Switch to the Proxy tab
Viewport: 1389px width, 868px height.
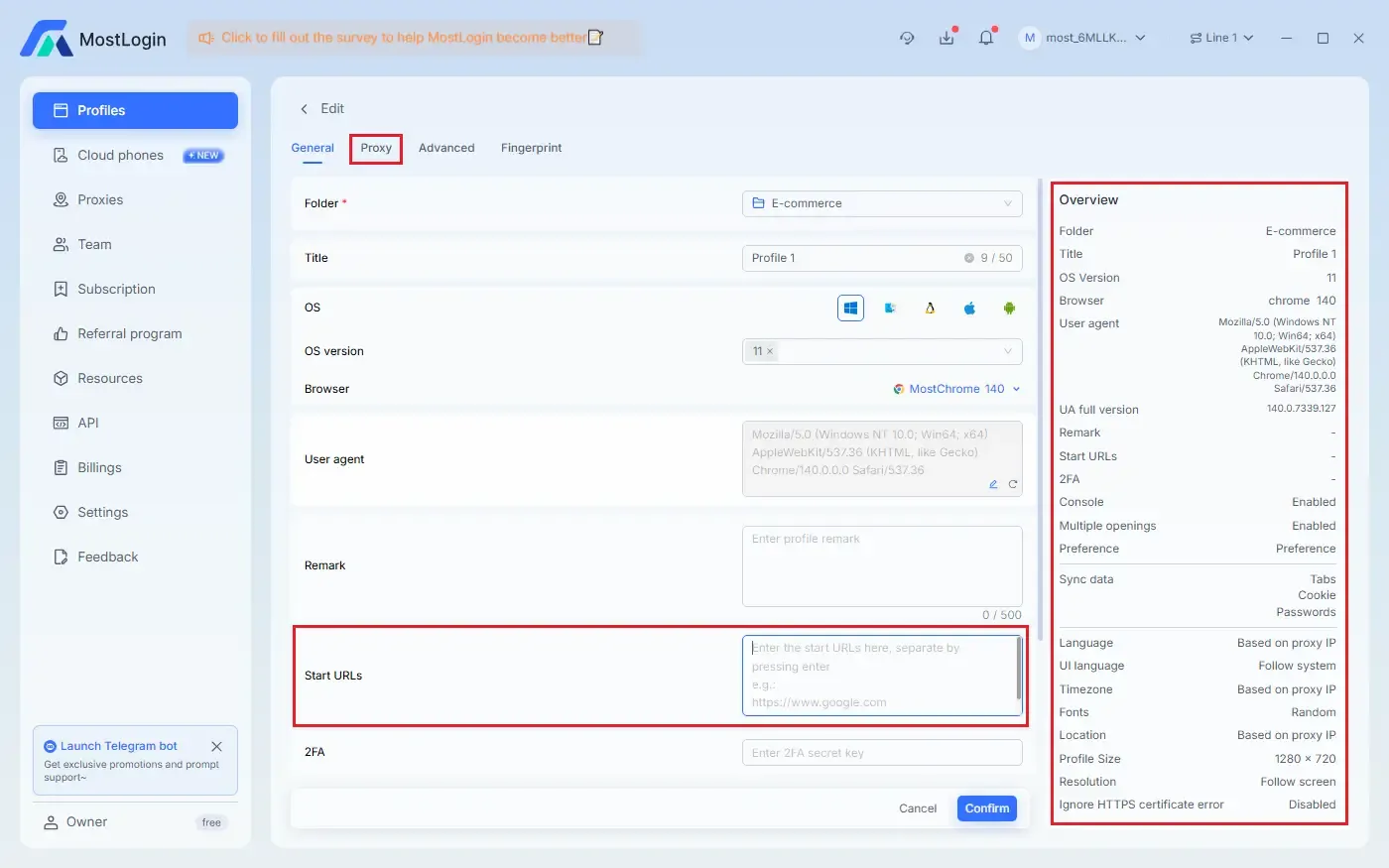376,148
